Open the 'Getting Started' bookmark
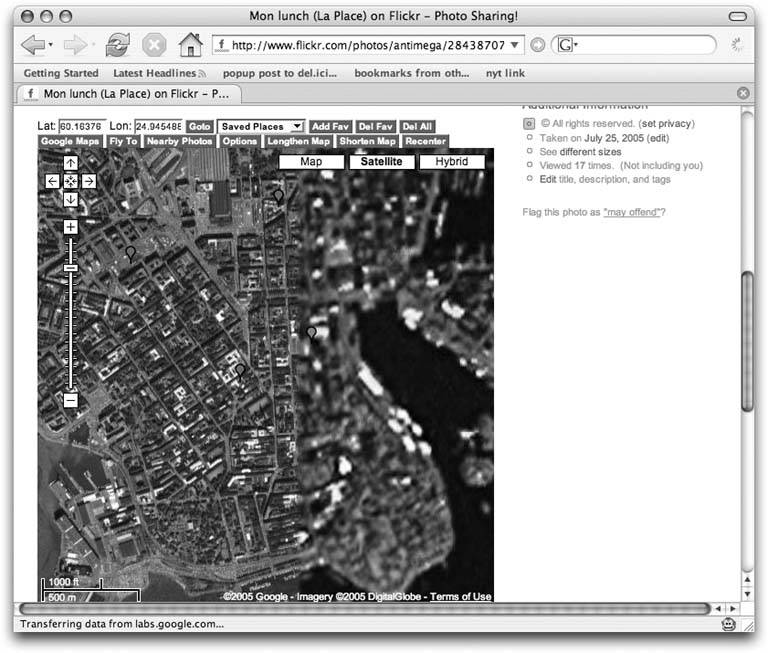The image size is (768, 653). (x=61, y=73)
